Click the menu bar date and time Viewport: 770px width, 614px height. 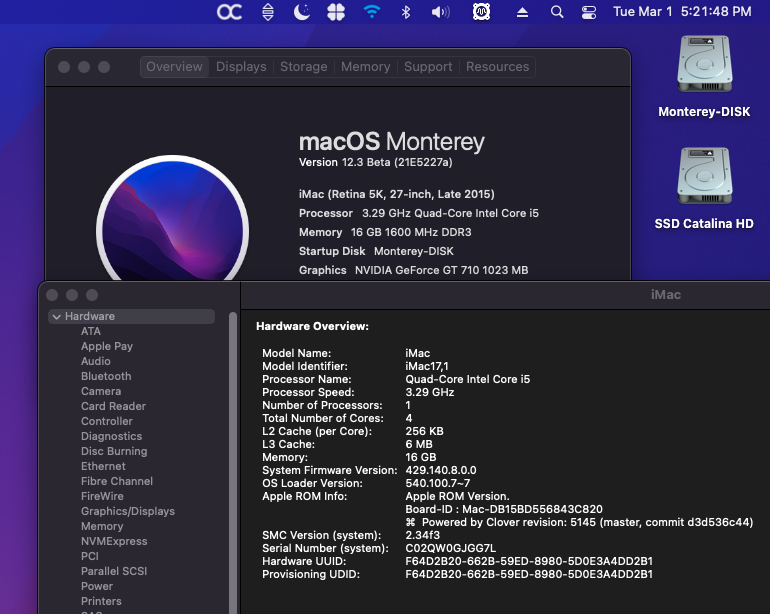682,11
